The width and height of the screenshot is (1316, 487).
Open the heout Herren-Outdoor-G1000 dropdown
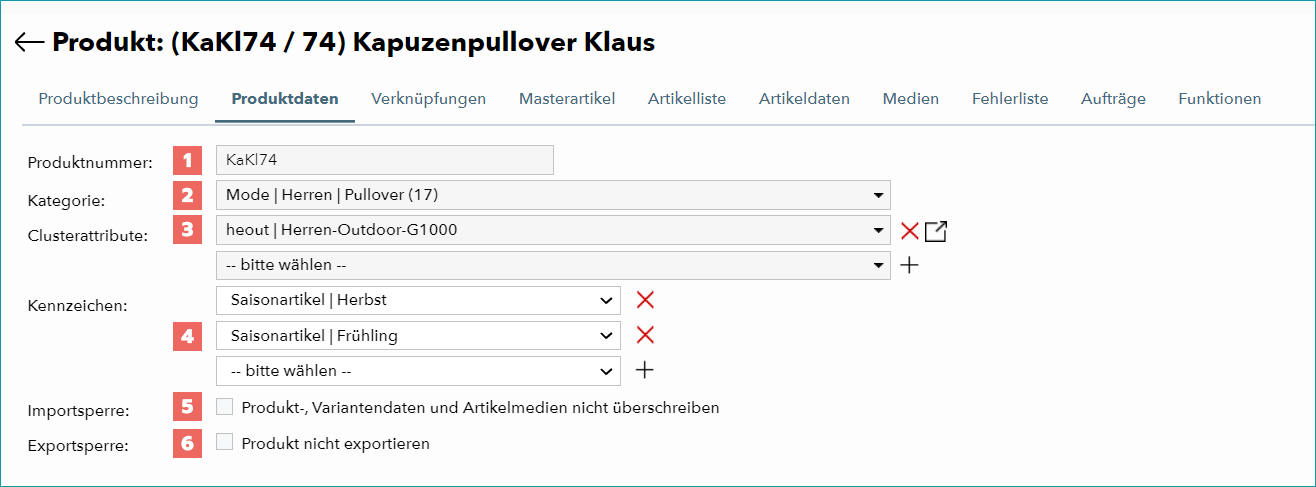553,230
